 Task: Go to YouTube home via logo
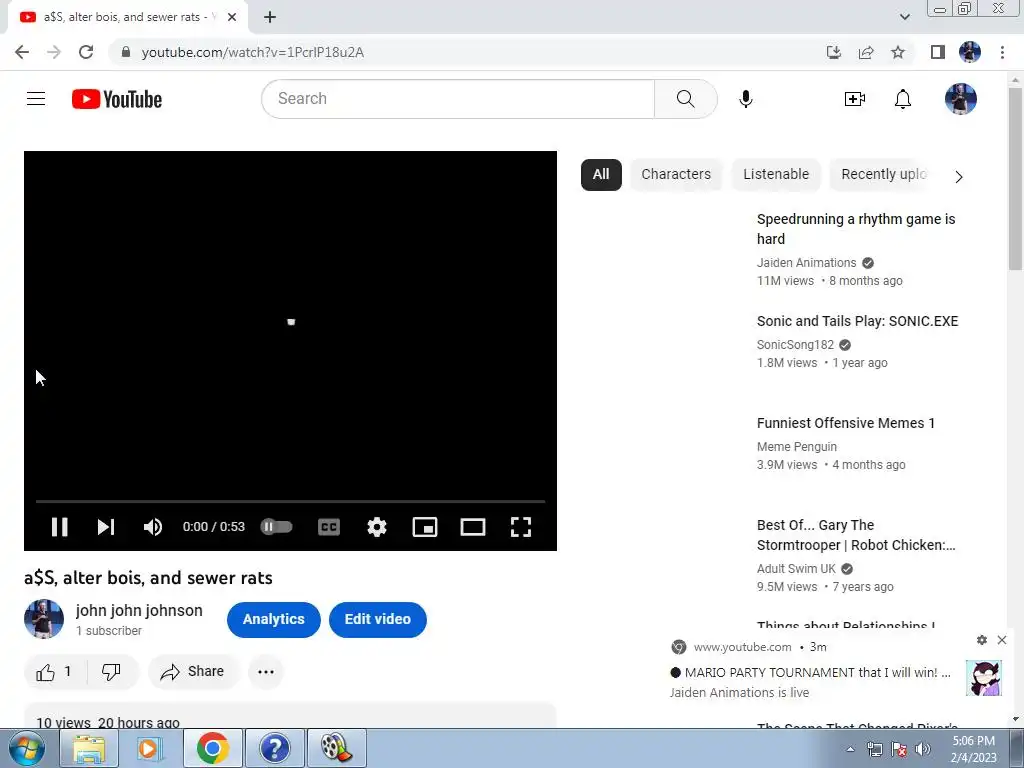point(117,99)
